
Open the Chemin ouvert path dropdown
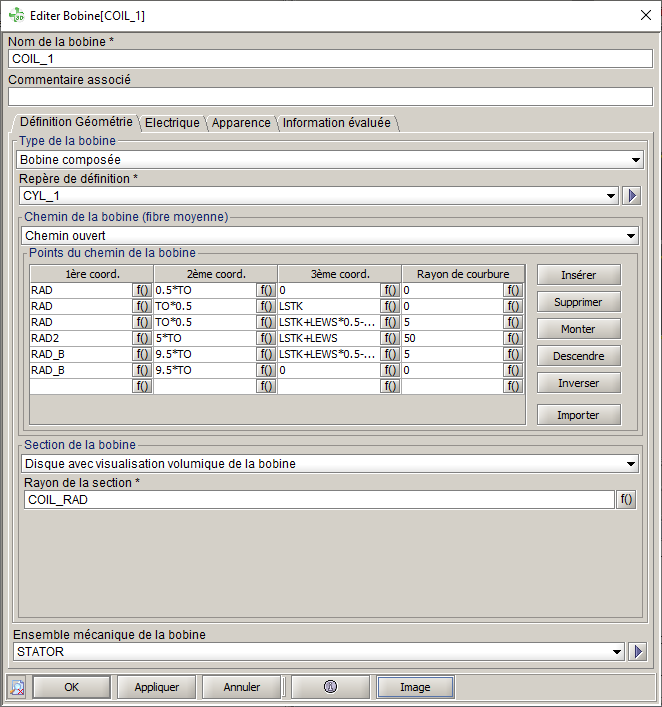pyautogui.click(x=630, y=236)
